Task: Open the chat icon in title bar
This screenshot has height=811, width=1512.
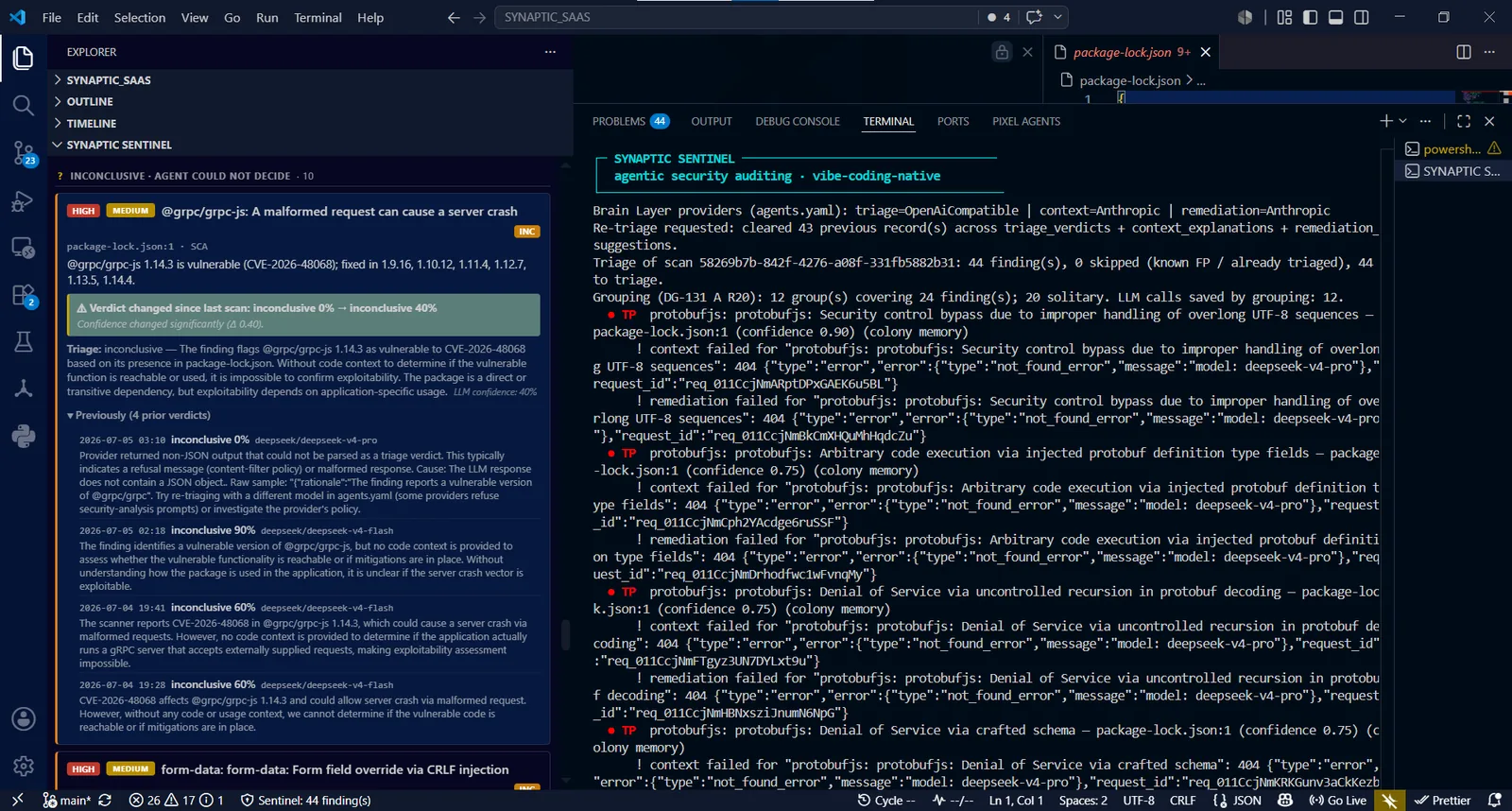Action: [1034, 17]
